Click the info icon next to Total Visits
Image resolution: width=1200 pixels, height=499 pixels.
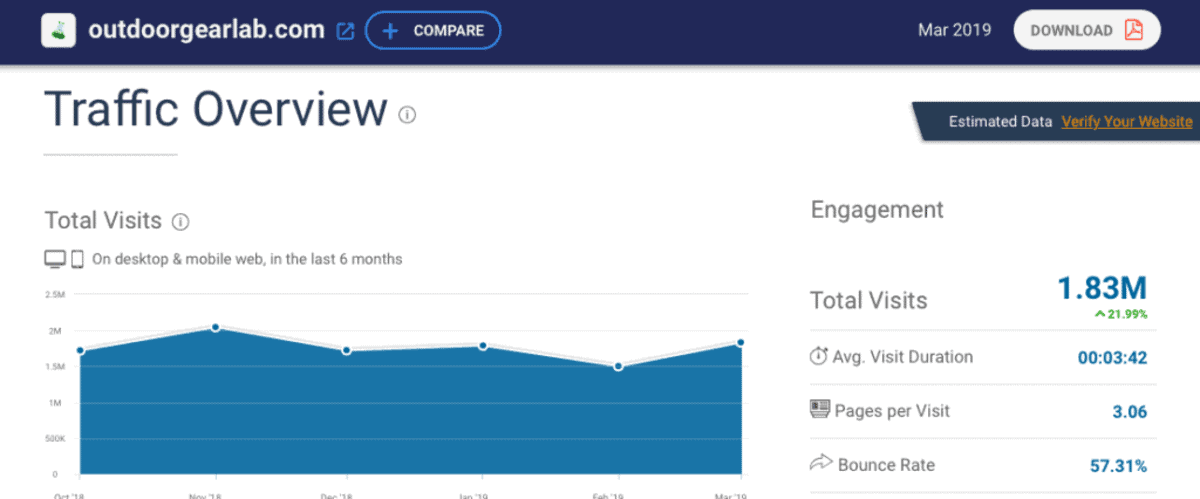coord(180,222)
